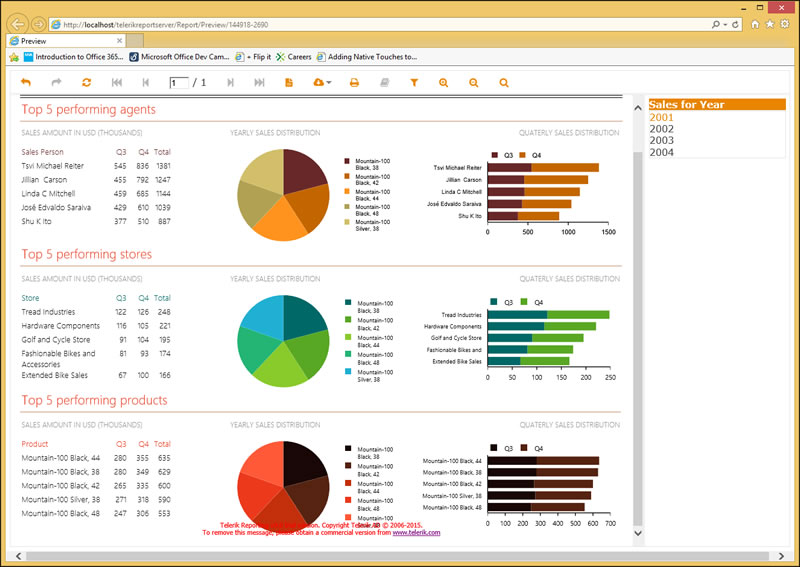The width and height of the screenshot is (800, 567).
Task: Toggle print preview via the page icon
Action: click(289, 82)
